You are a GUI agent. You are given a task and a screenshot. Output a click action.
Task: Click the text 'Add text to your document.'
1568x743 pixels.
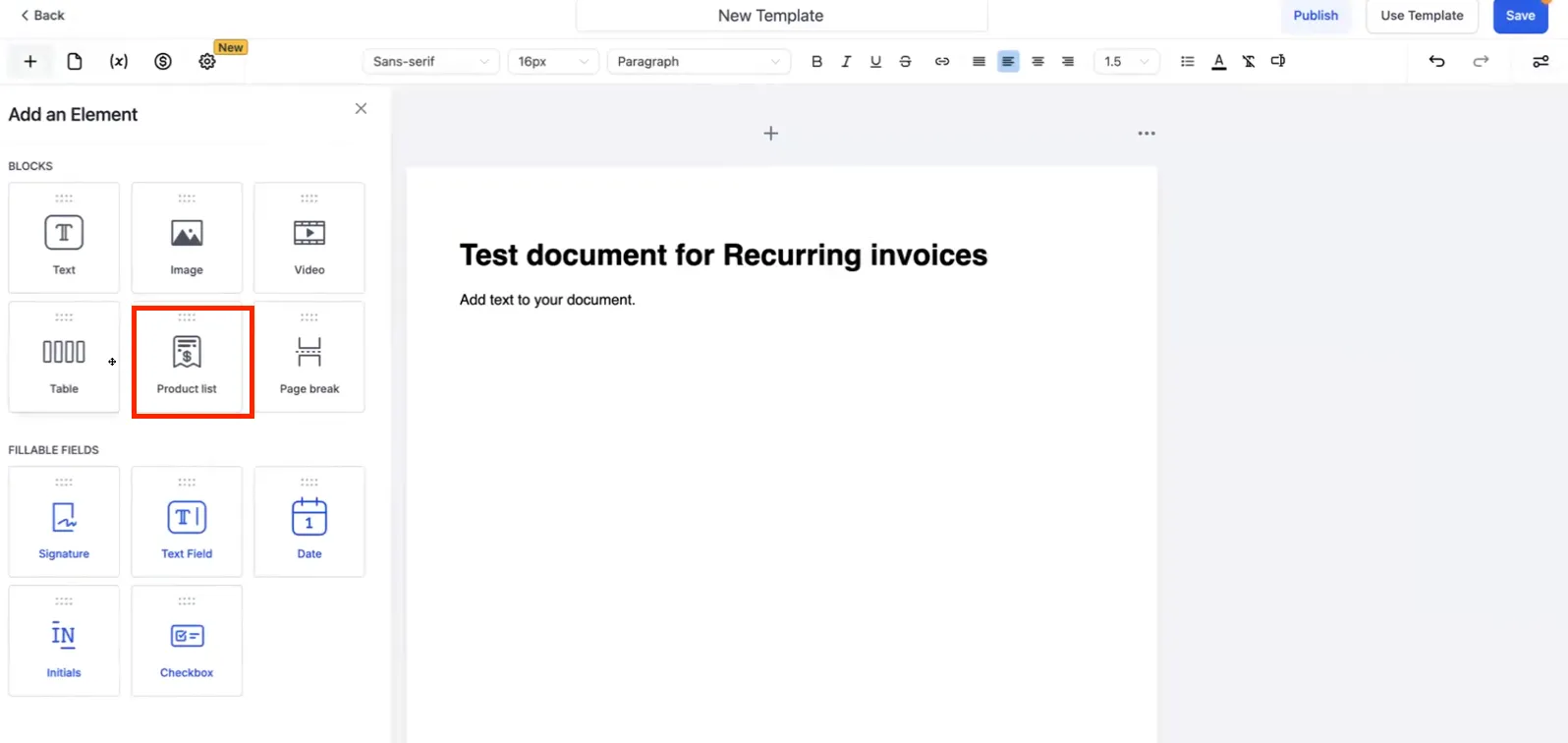tap(547, 300)
